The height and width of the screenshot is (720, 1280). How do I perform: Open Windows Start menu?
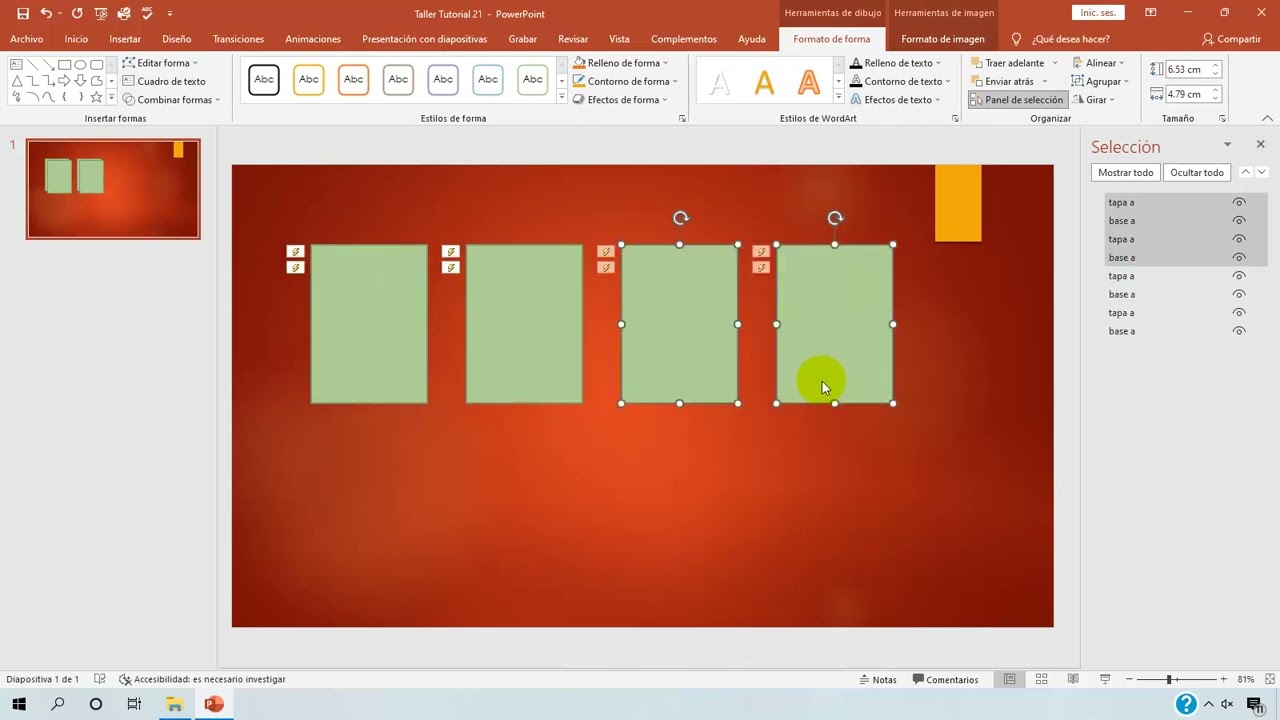tap(19, 704)
